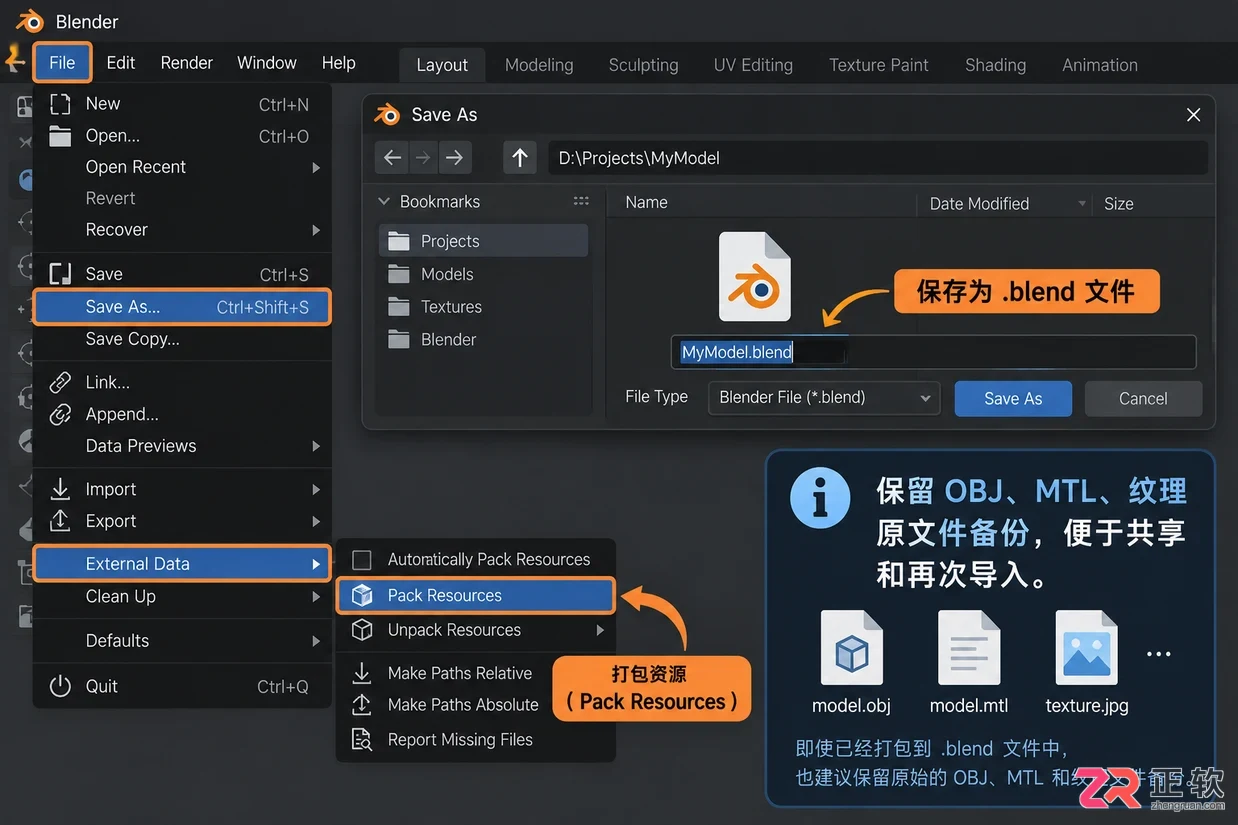
Task: Expand the Import submenu arrow
Action: pyautogui.click(x=316, y=490)
